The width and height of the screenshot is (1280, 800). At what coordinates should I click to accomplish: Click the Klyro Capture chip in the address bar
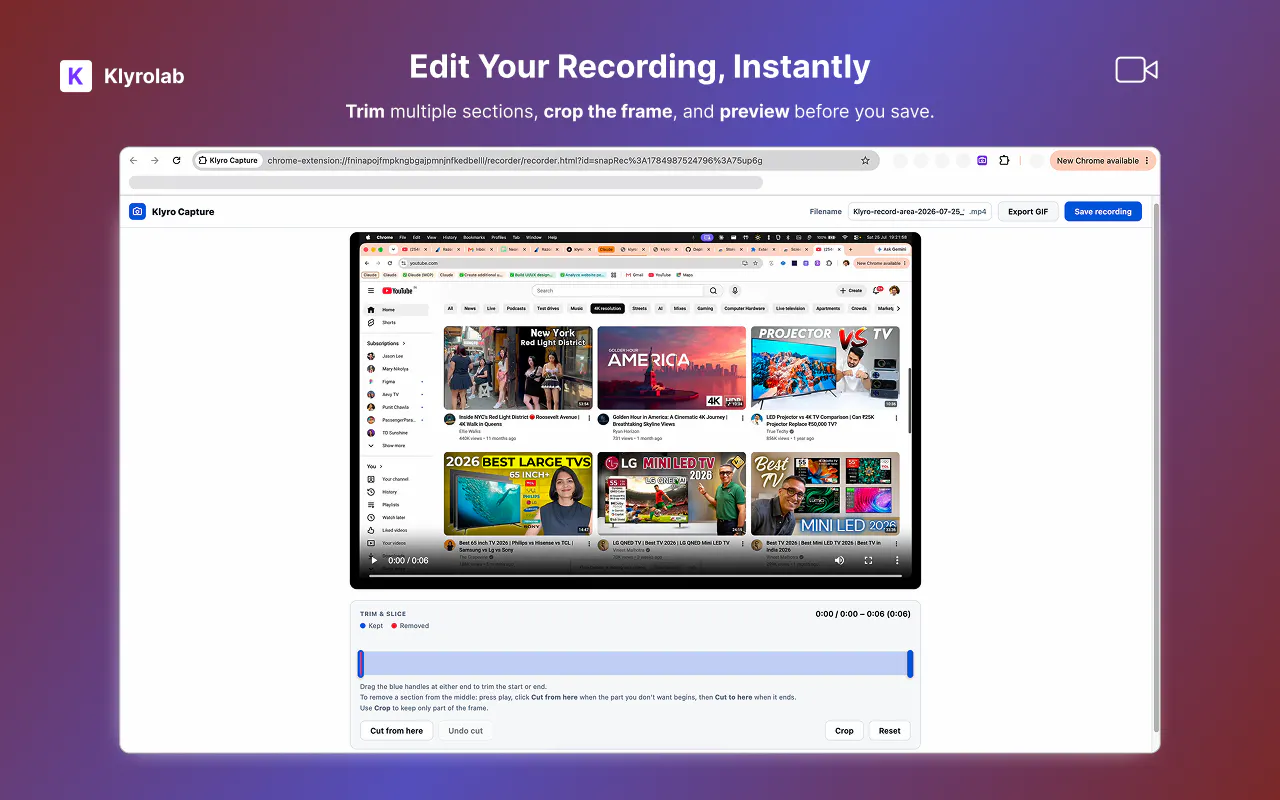coord(229,160)
